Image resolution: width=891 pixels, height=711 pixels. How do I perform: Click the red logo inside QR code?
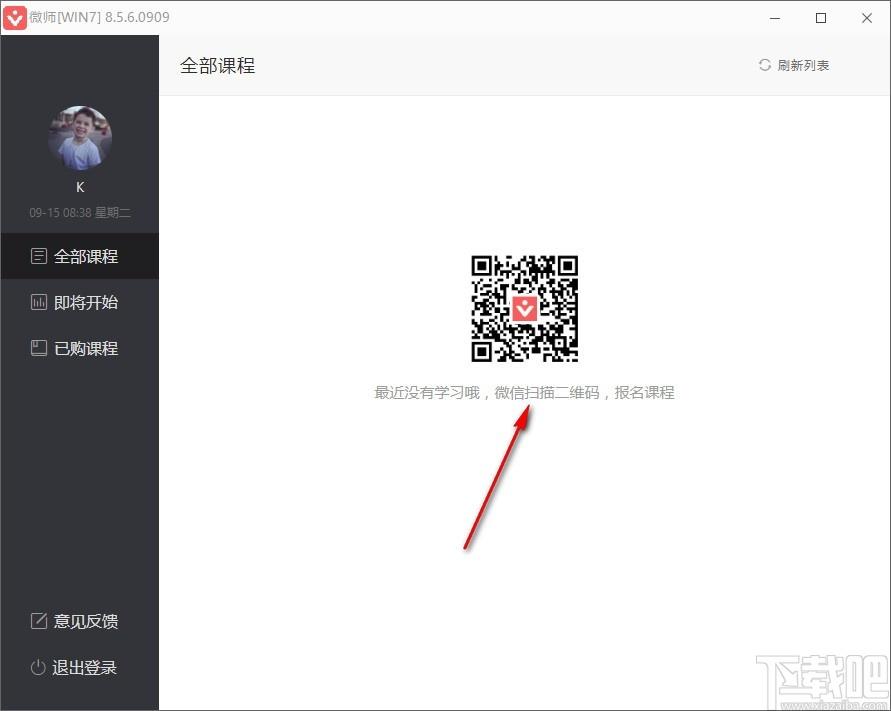pos(524,309)
